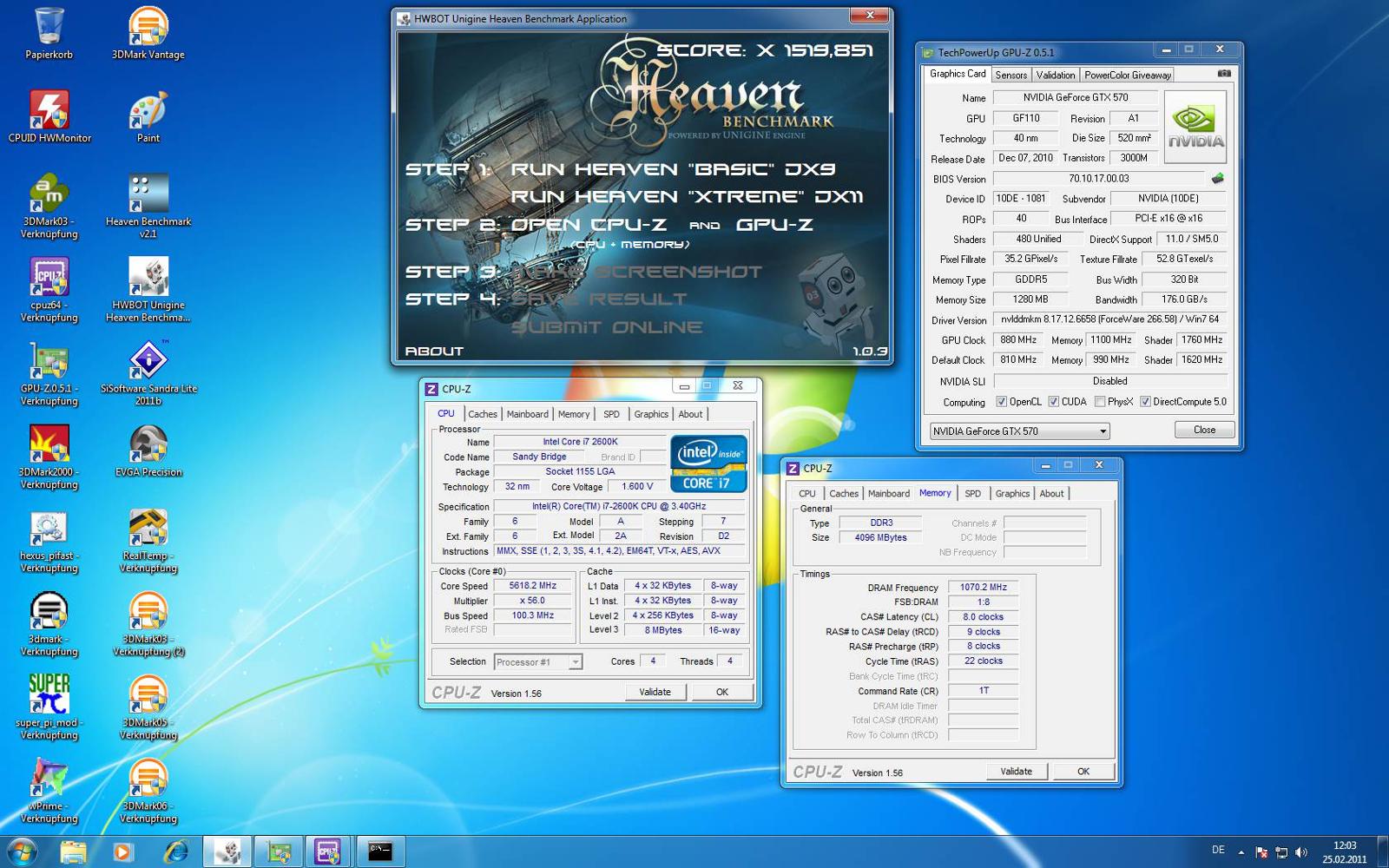Click Validate in the left CPU-Z window
1389x868 pixels.
coord(655,692)
